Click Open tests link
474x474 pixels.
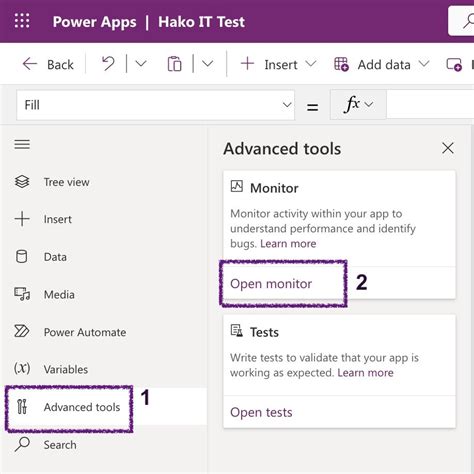261,412
